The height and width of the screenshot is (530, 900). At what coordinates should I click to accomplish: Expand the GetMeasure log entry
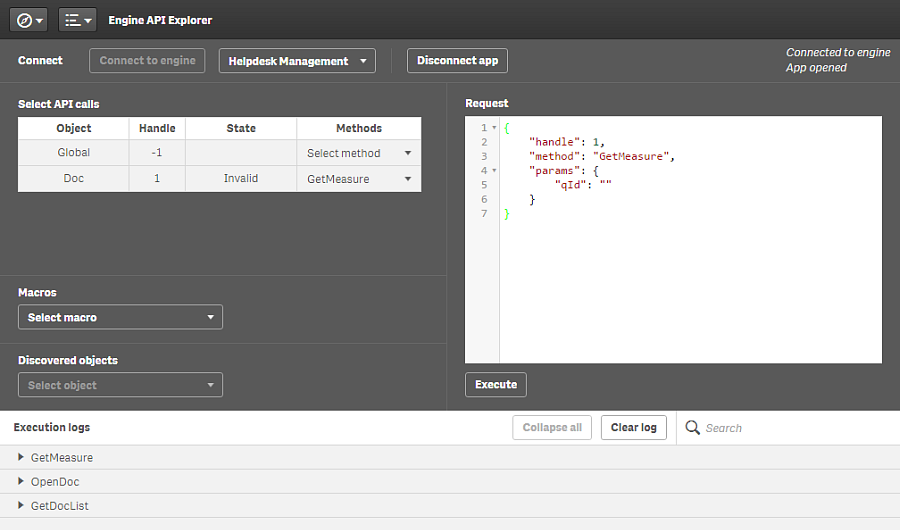(21, 457)
